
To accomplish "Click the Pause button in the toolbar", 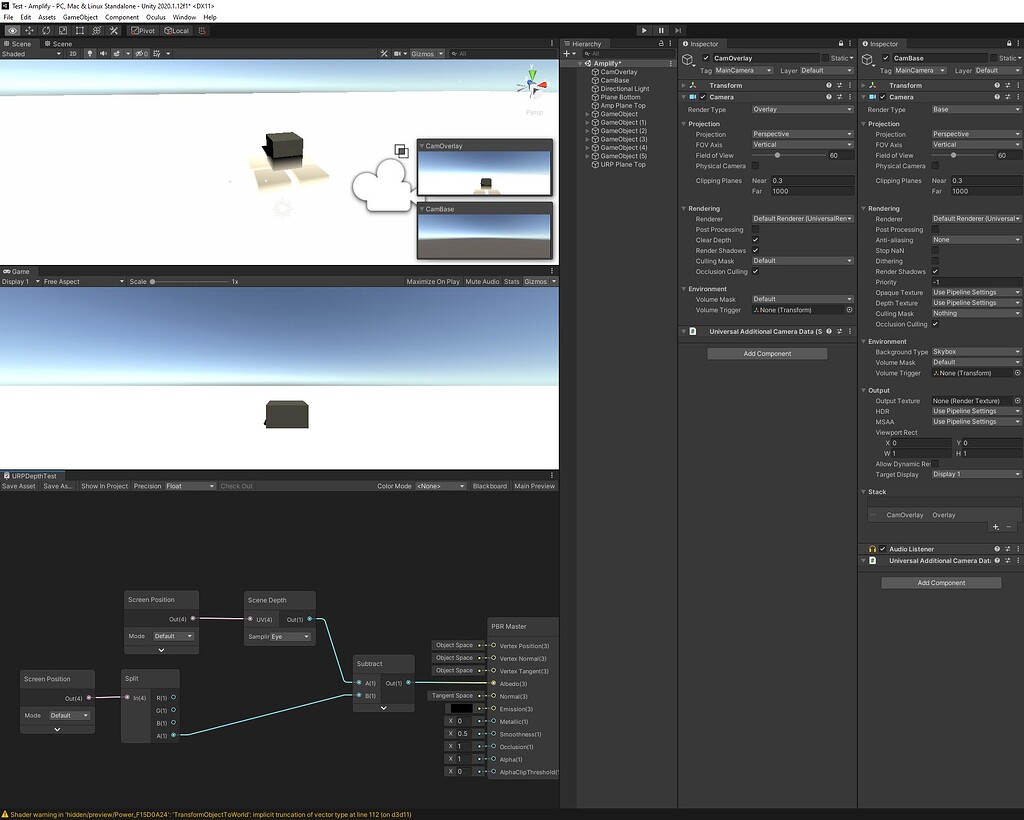I will click(660, 30).
